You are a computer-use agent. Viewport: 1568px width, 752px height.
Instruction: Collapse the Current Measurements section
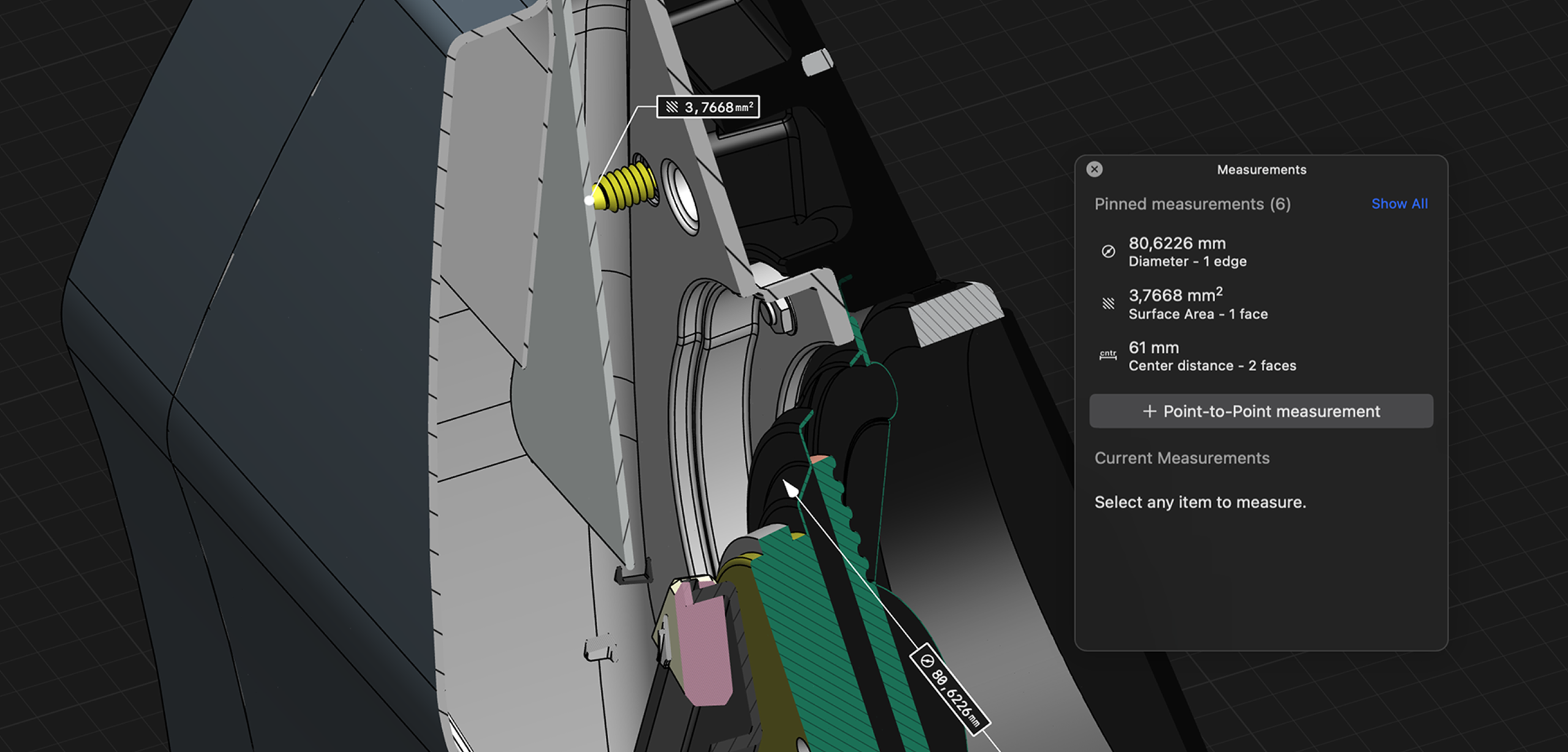[x=1182, y=458]
